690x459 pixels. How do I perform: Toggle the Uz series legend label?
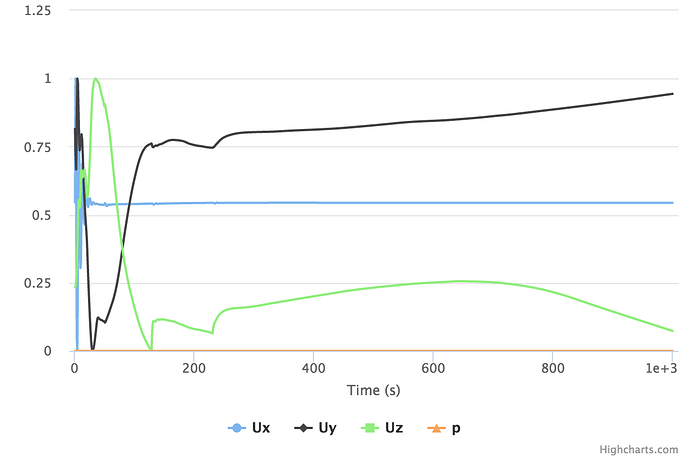click(x=395, y=428)
